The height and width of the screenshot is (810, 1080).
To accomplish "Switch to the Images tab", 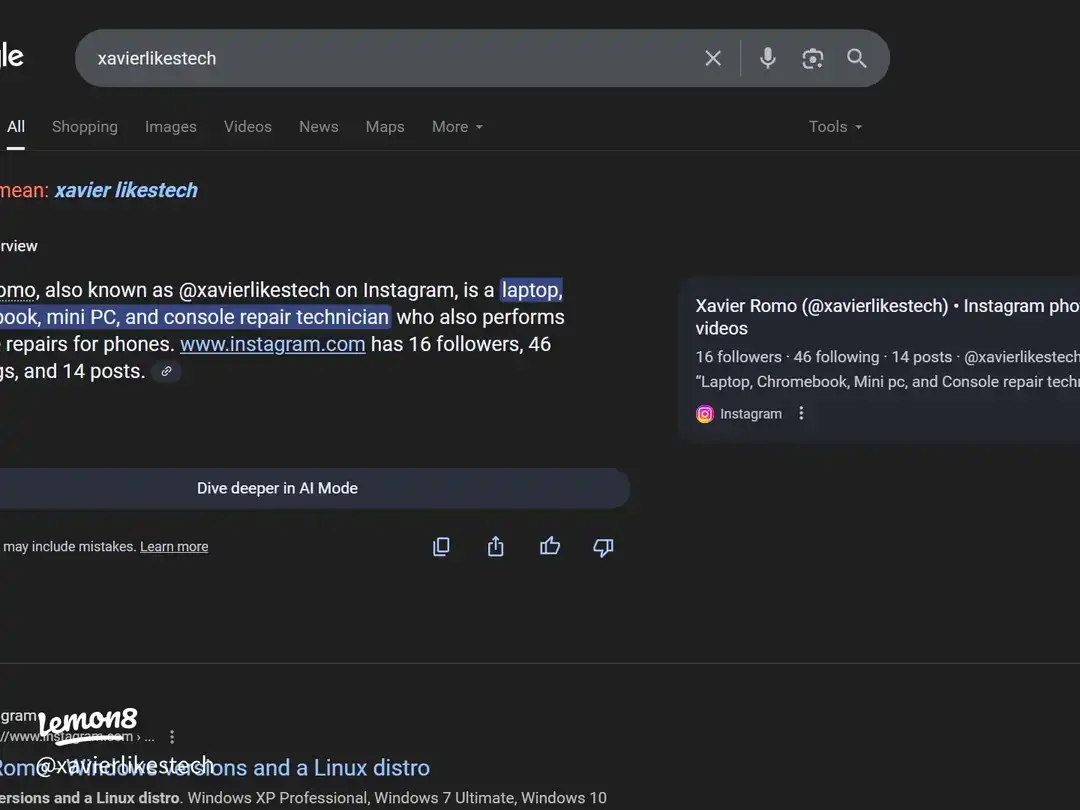I will [x=170, y=127].
